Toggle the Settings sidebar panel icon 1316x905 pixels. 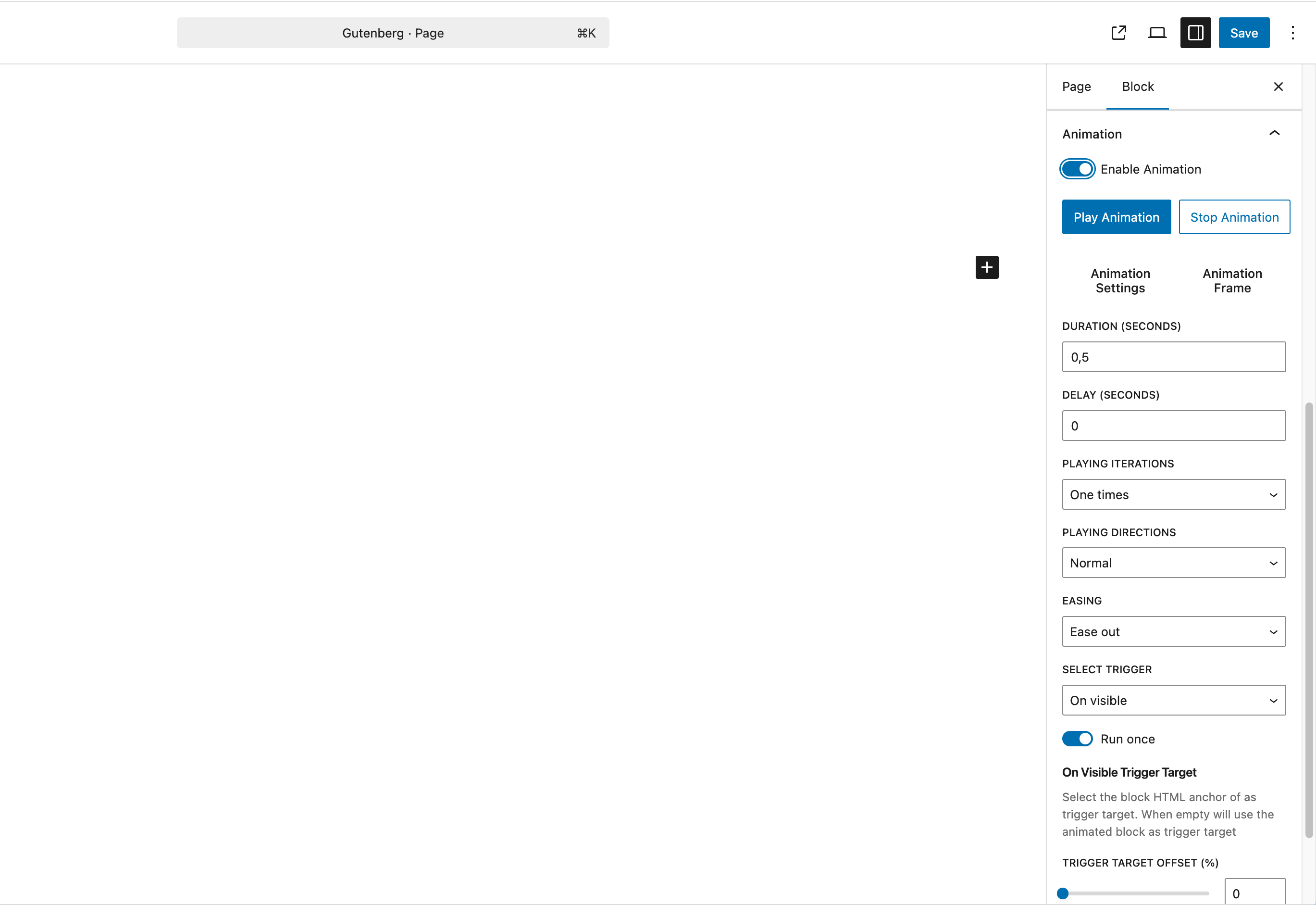1195,33
